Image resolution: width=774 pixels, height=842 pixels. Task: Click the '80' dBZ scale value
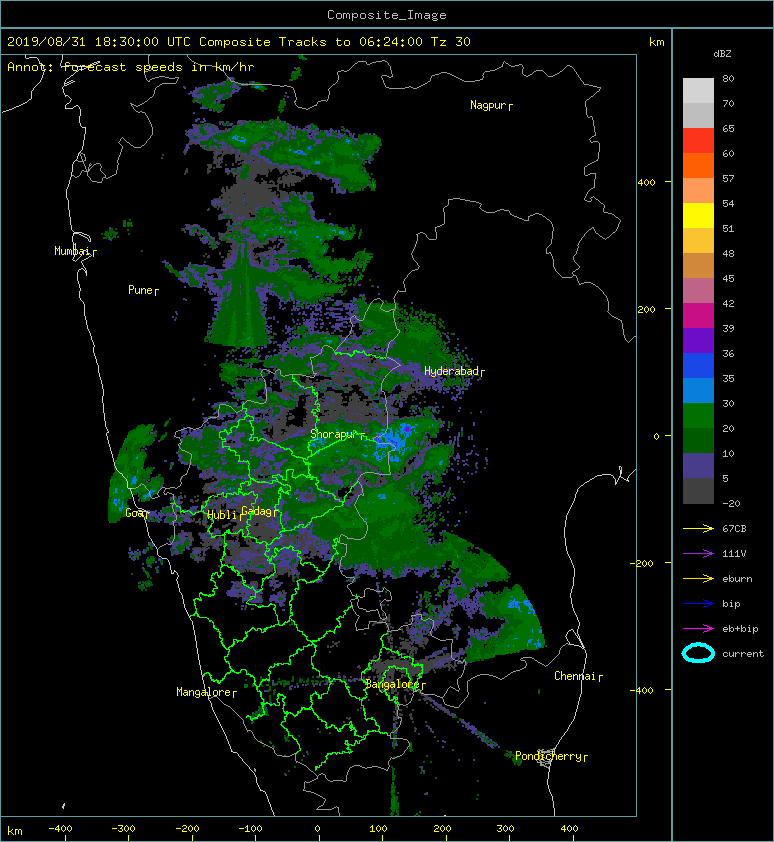728,78
